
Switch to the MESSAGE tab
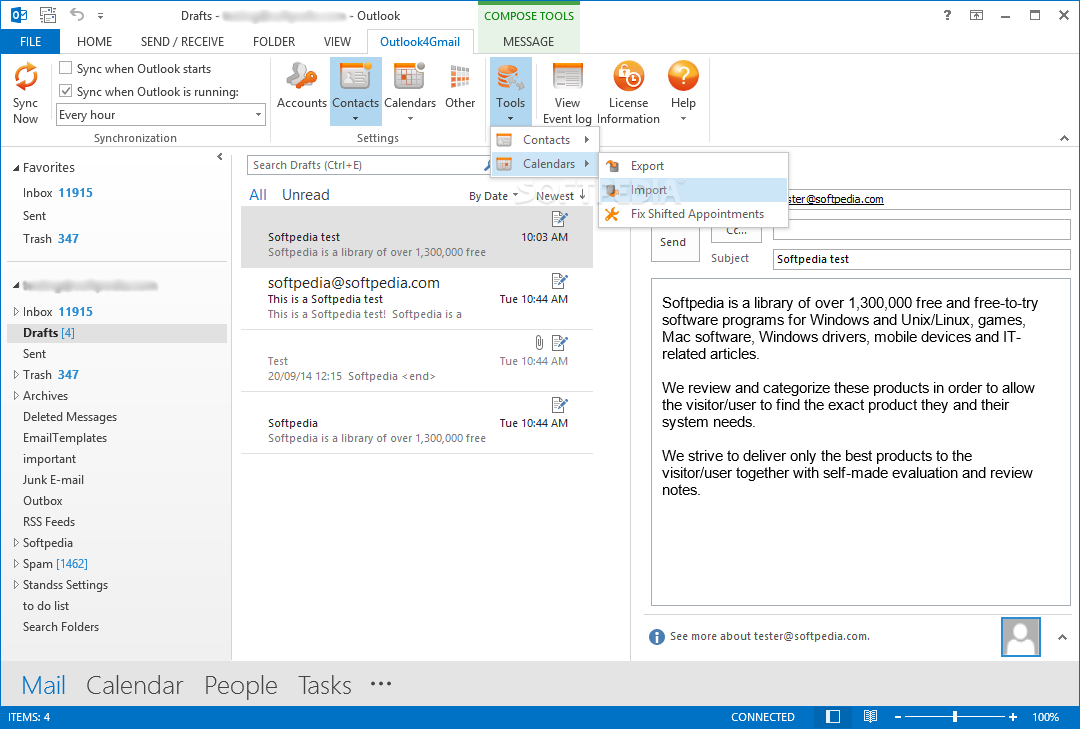528,41
